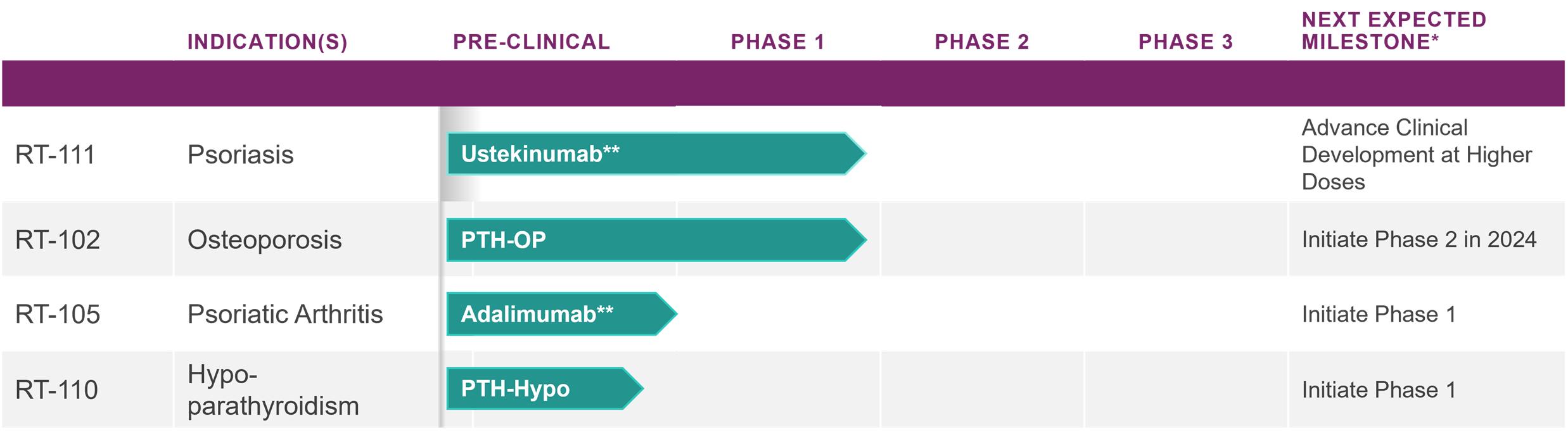The height and width of the screenshot is (437, 1568).
Task: Select the NEXT EXPECTED MILESTONE header
Action: (1394, 30)
